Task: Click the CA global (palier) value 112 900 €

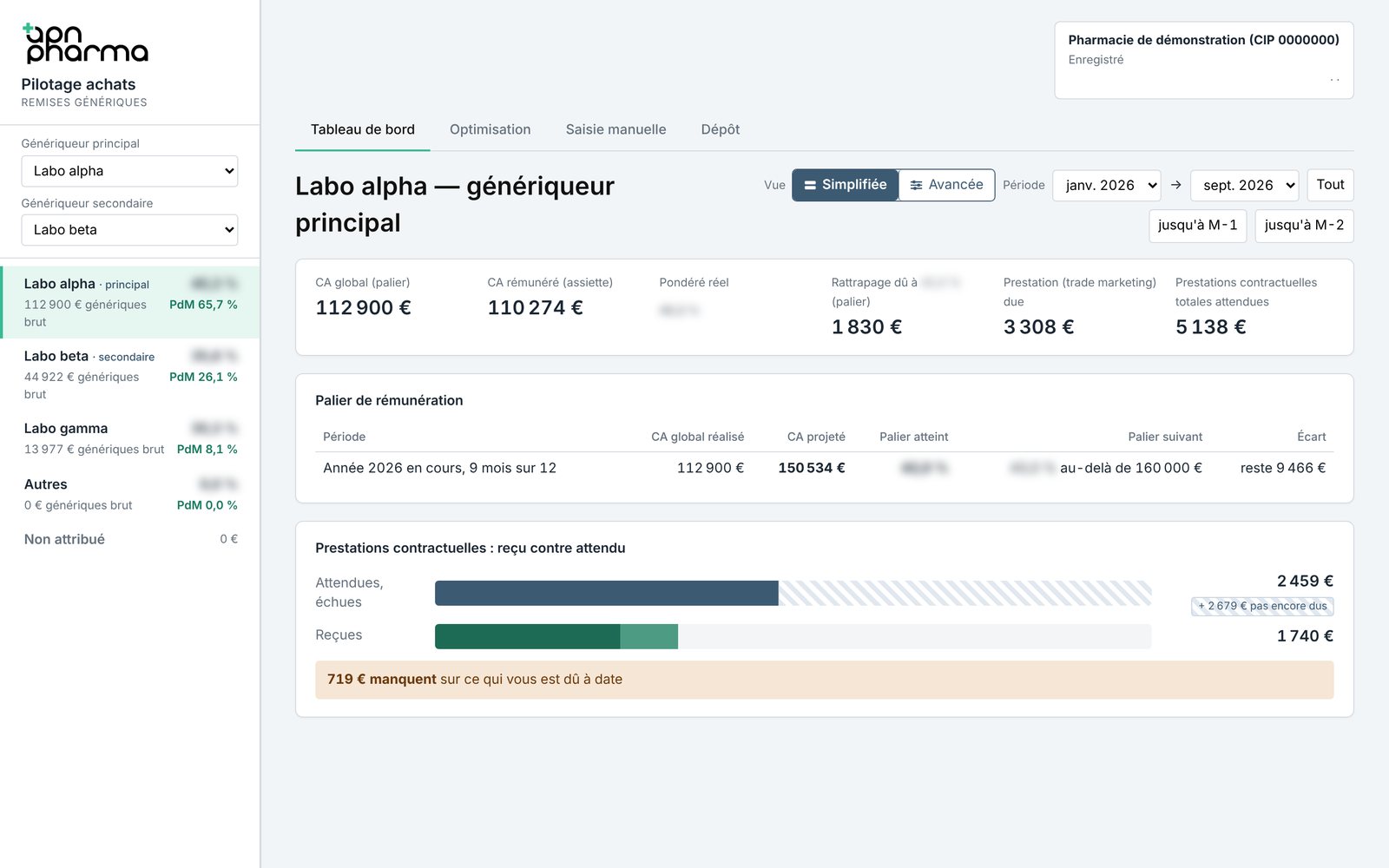Action: 363,308
